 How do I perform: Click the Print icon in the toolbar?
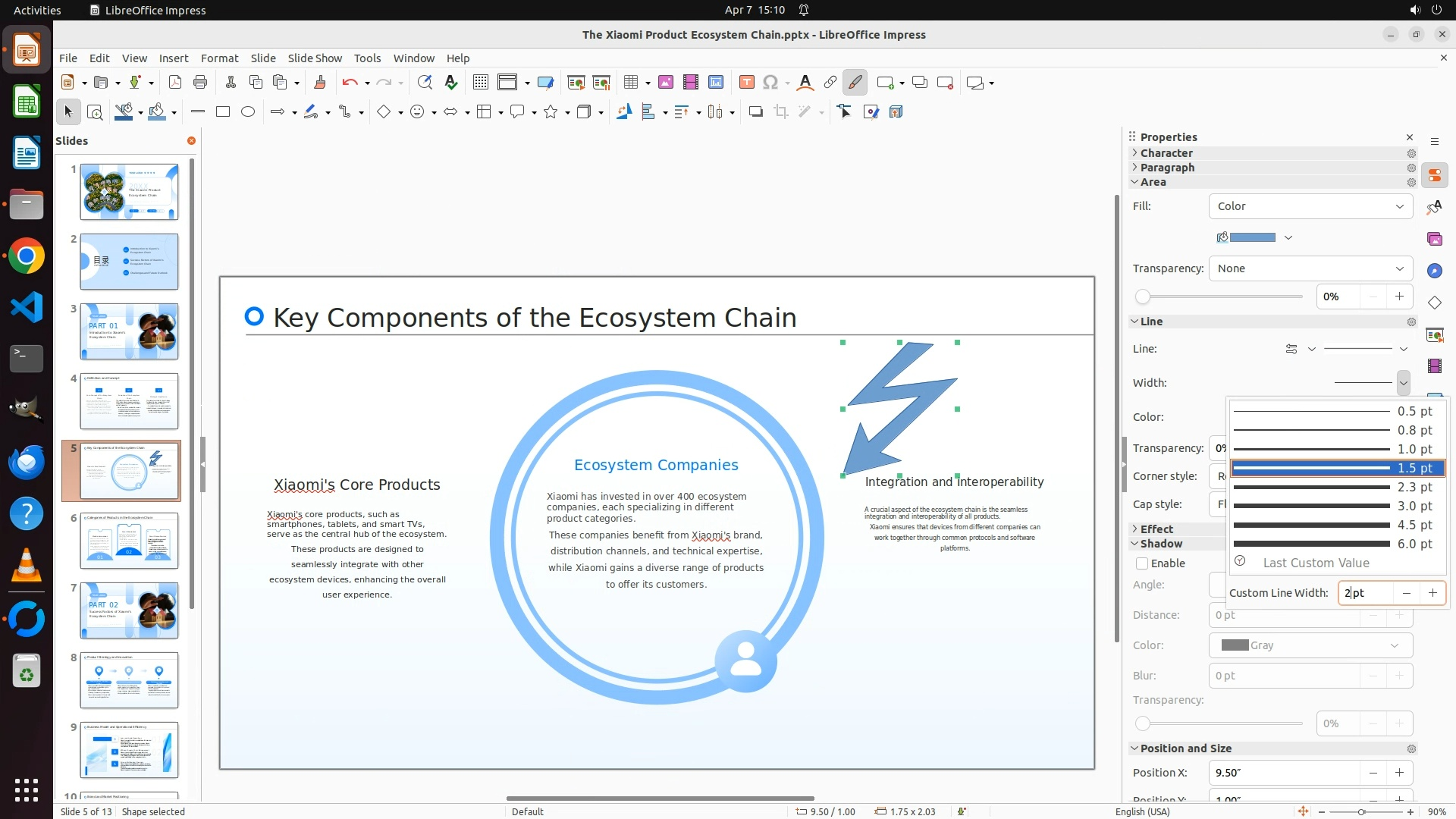click(200, 83)
